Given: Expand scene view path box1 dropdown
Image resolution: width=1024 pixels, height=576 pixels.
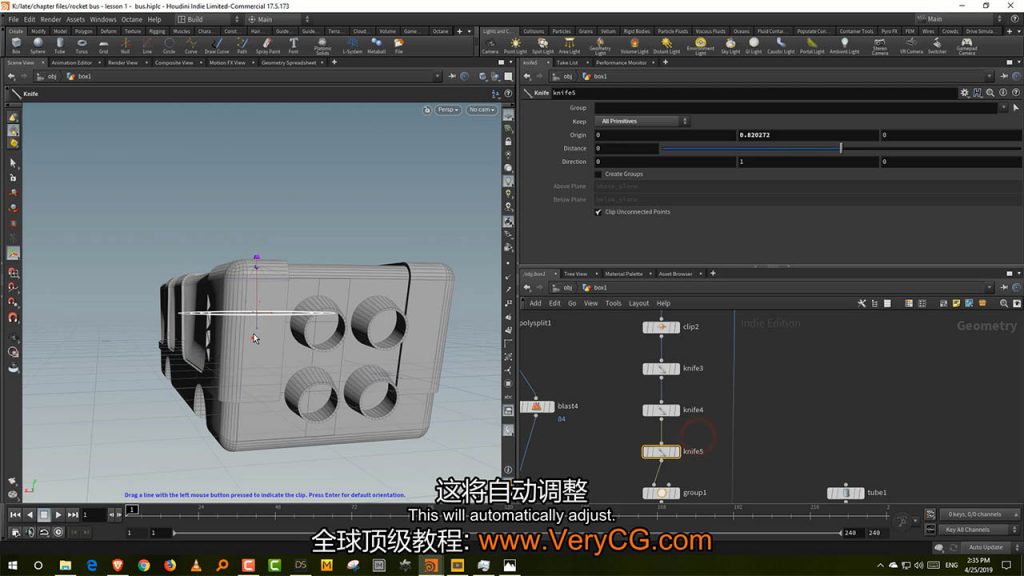Looking at the screenshot, I should coord(437,76).
